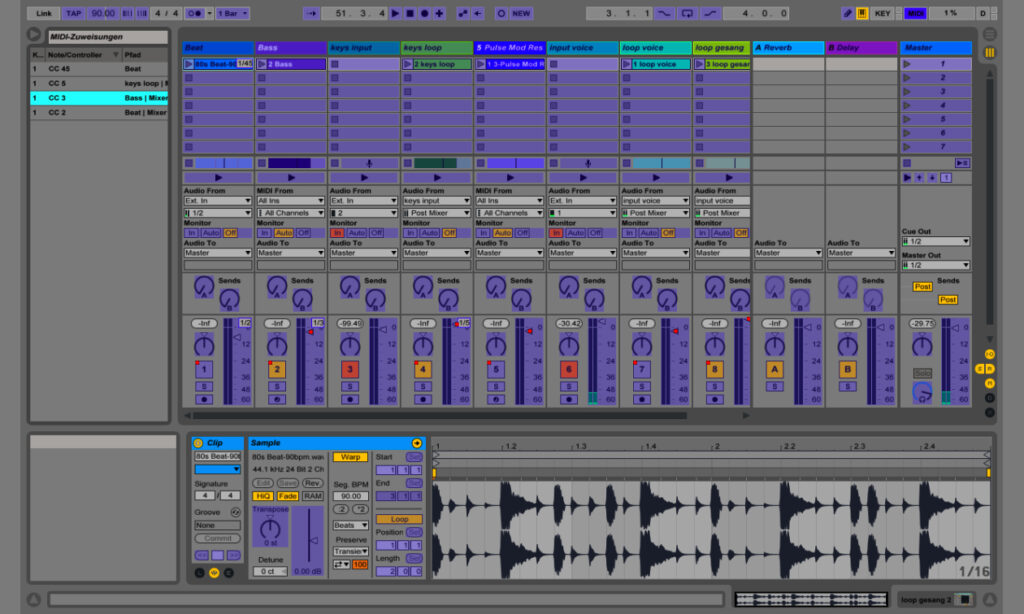Launch the 2 keys loop clip
Viewport: 1024px width, 614px height.
pyautogui.click(x=408, y=64)
